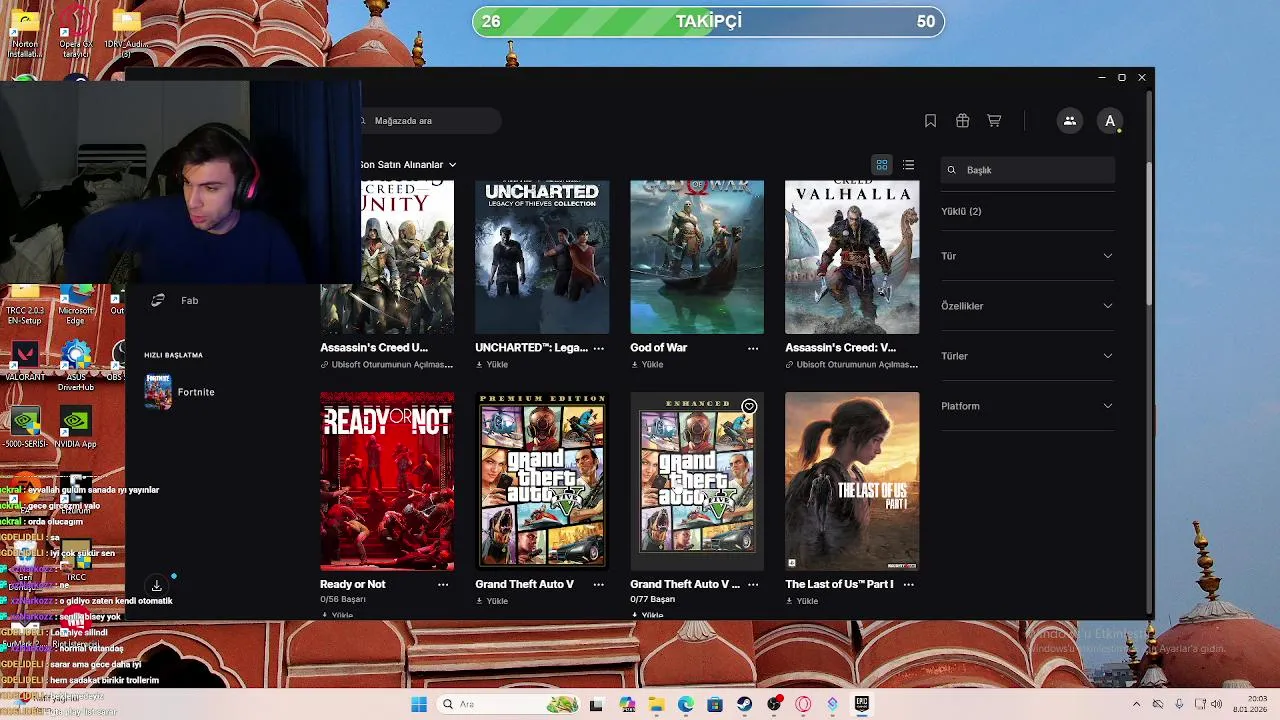Select the Norton Installation desktop icon

(25, 32)
